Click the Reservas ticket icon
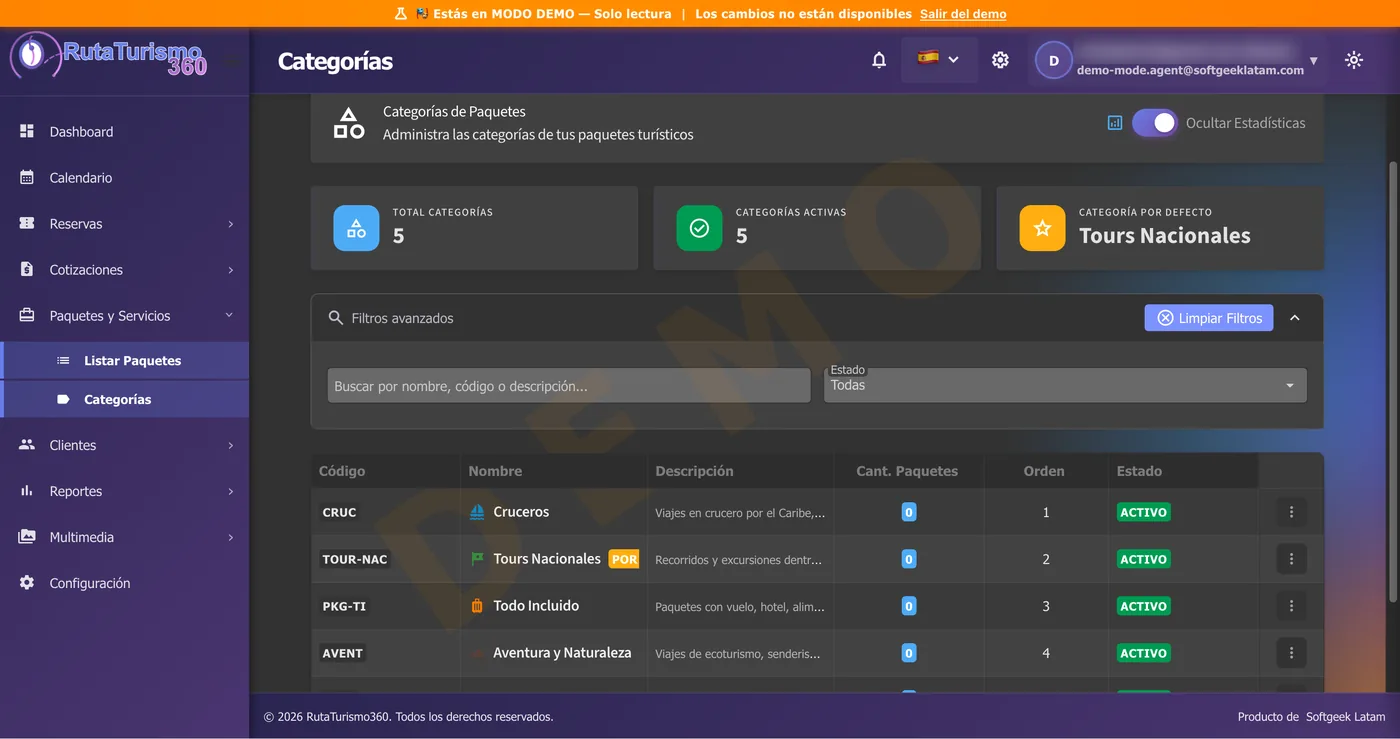This screenshot has height=739, width=1400. click(27, 224)
